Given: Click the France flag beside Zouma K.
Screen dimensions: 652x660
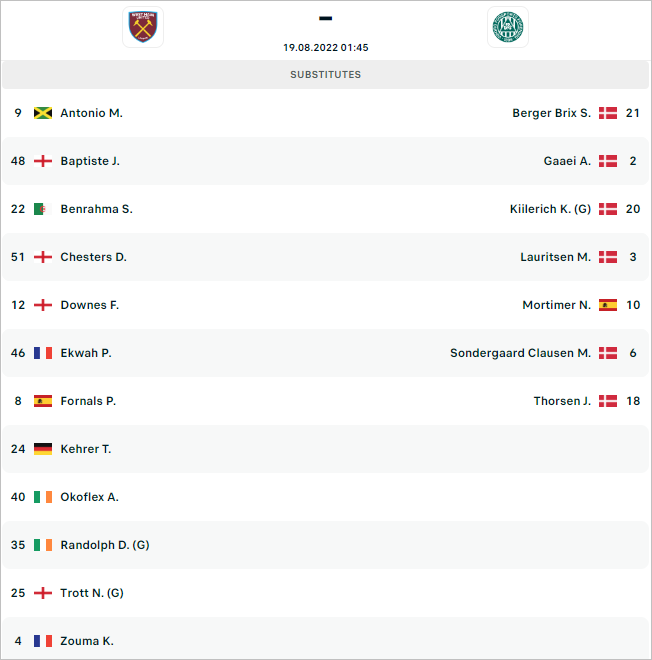Looking at the screenshot, I should pos(43,641).
